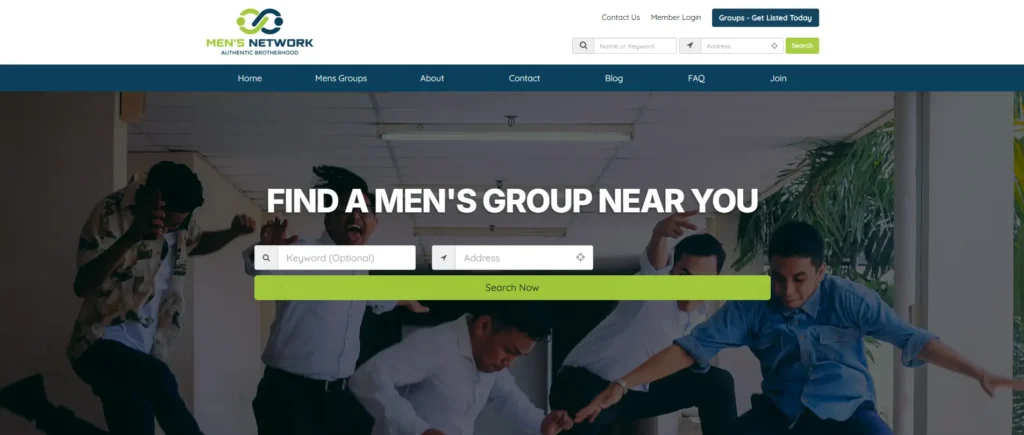Viewport: 1024px width, 435px height.
Task: Click the green header Search button
Action: point(802,46)
